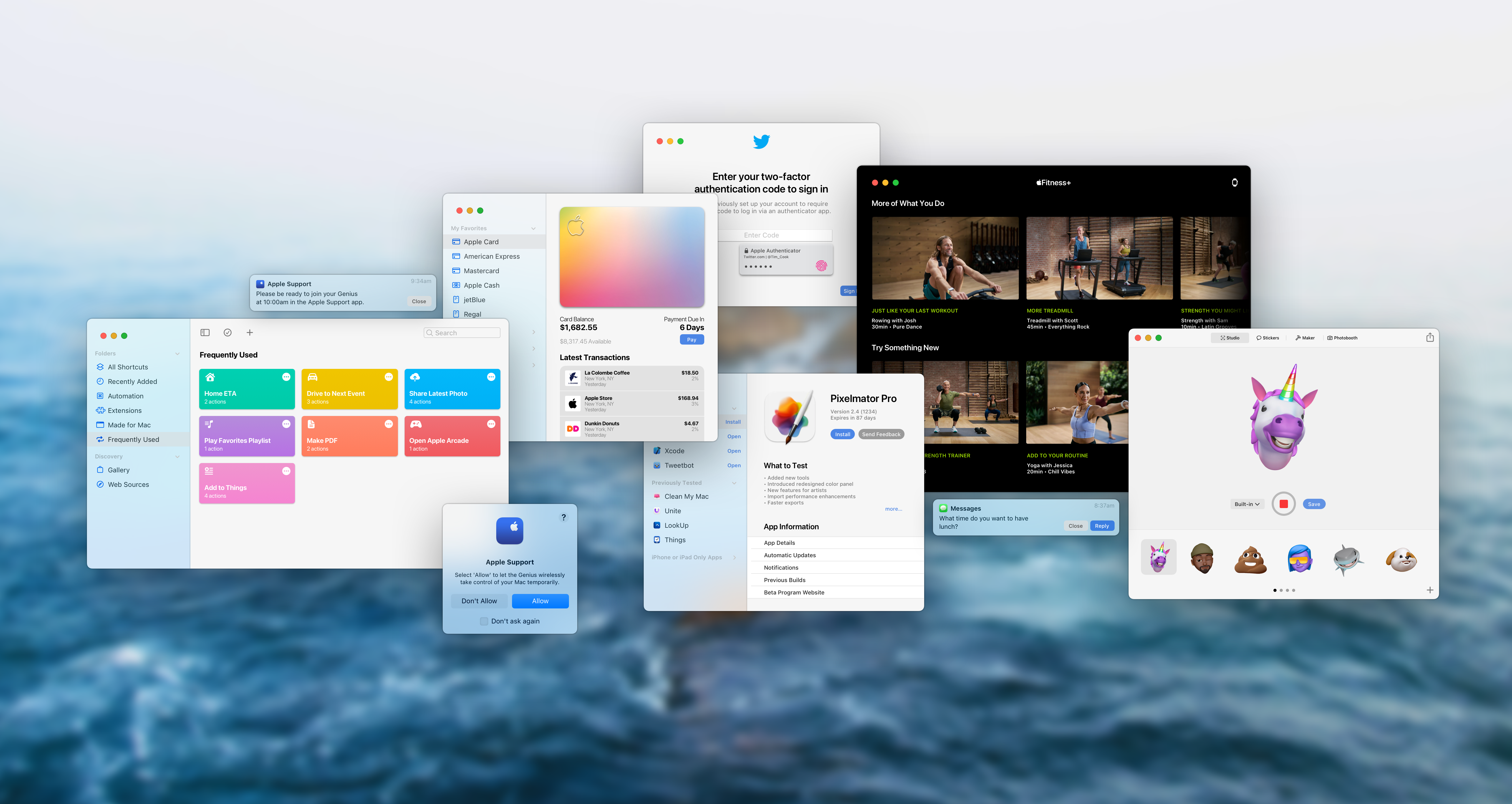Screen dimensions: 1512x804
Task: Click the fingerprint Touch ID icon
Action: pyautogui.click(x=821, y=266)
